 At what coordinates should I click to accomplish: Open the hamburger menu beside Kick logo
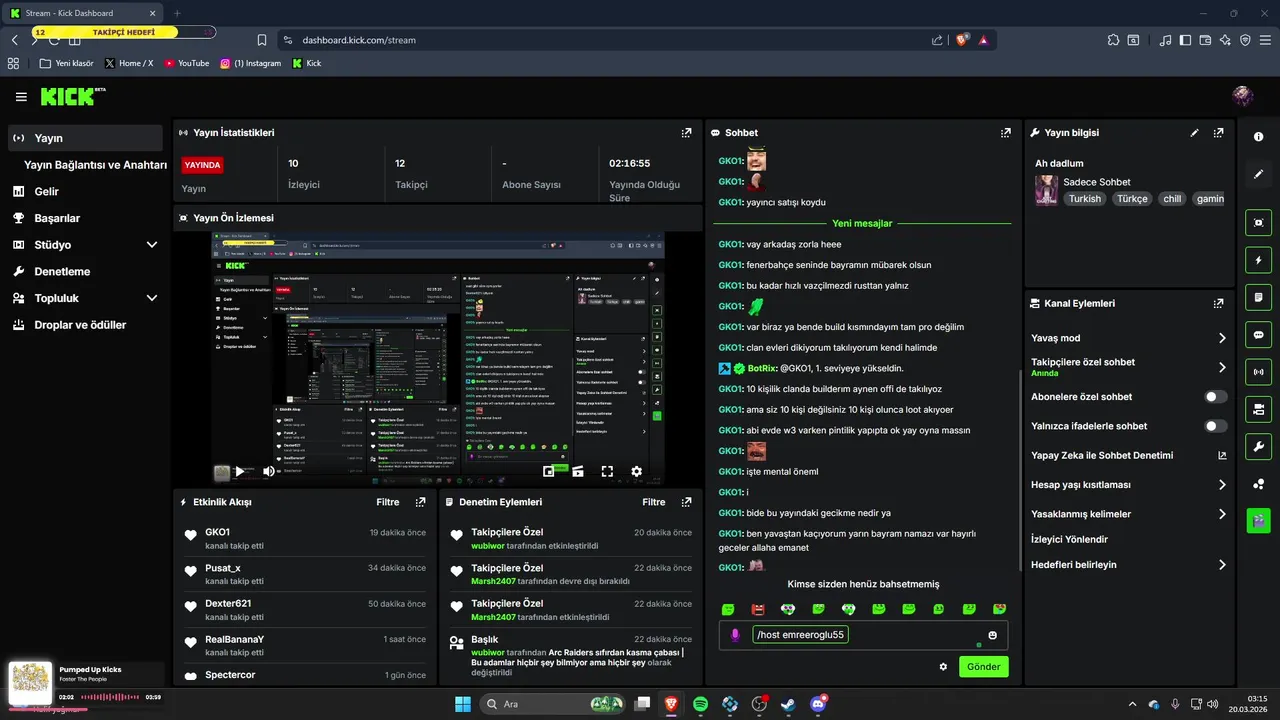[21, 97]
